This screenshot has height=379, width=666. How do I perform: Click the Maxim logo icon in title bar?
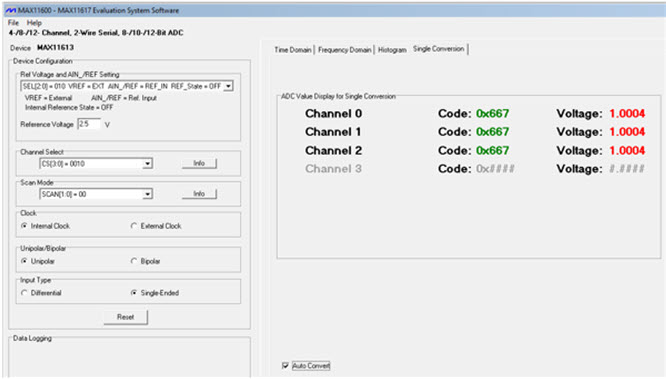pos(10,10)
